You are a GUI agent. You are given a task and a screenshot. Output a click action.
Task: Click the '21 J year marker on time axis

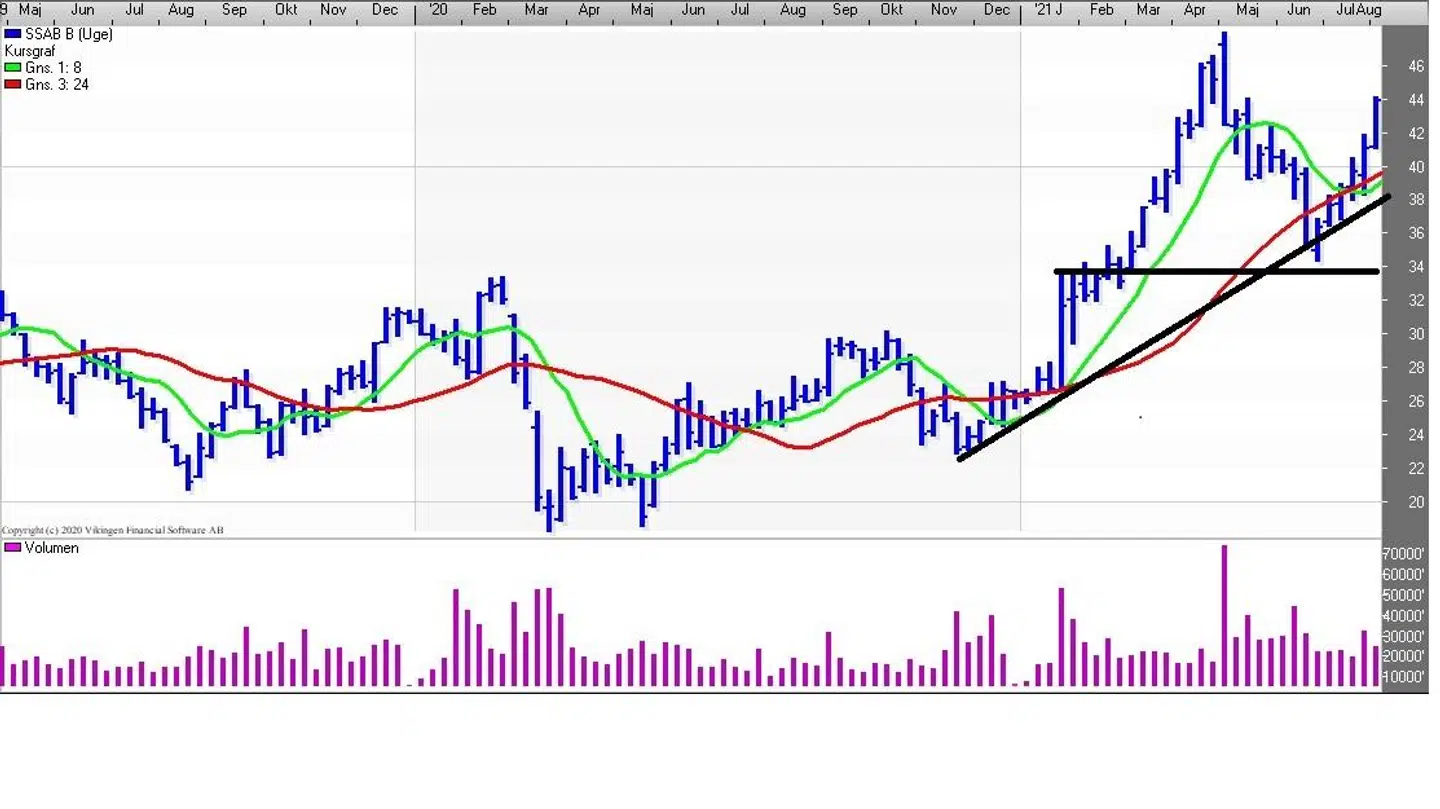[1047, 10]
